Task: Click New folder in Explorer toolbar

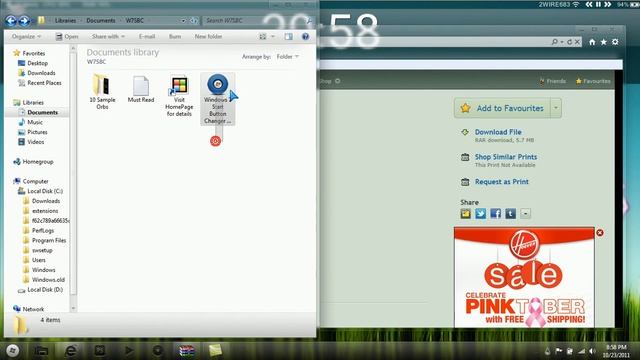Action: pyautogui.click(x=208, y=36)
